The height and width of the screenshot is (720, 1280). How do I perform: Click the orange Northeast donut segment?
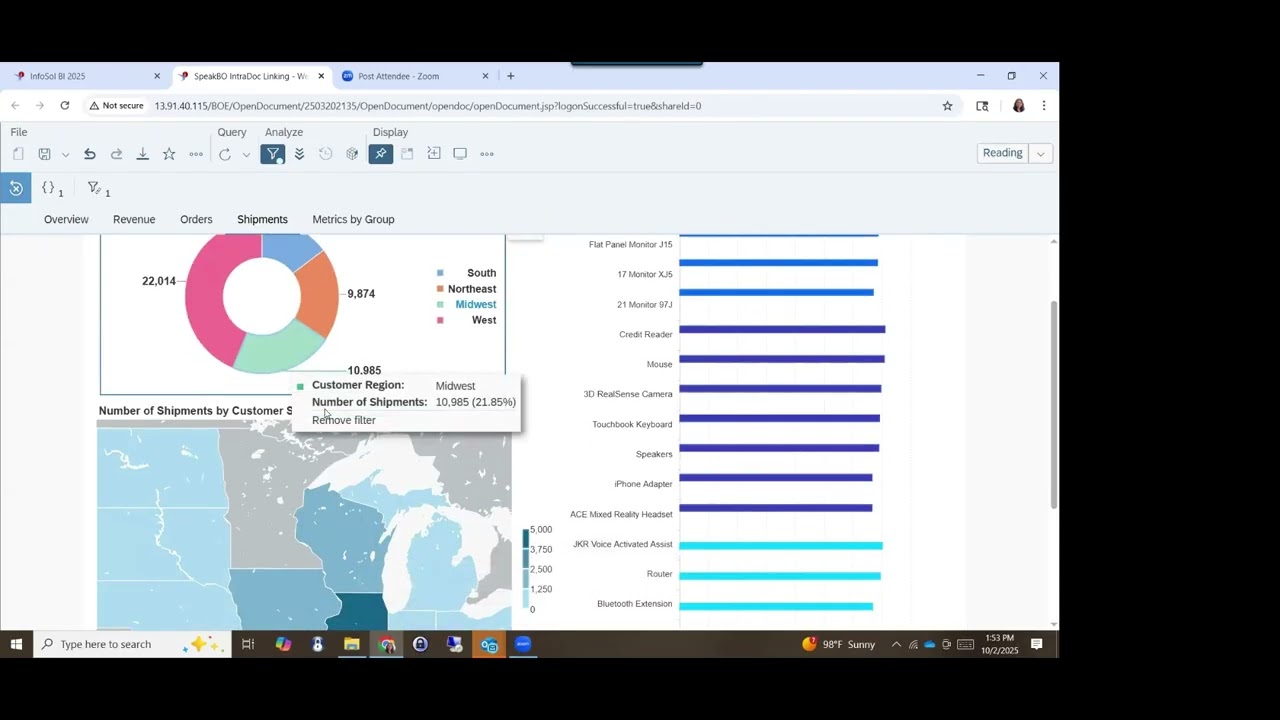point(319,295)
